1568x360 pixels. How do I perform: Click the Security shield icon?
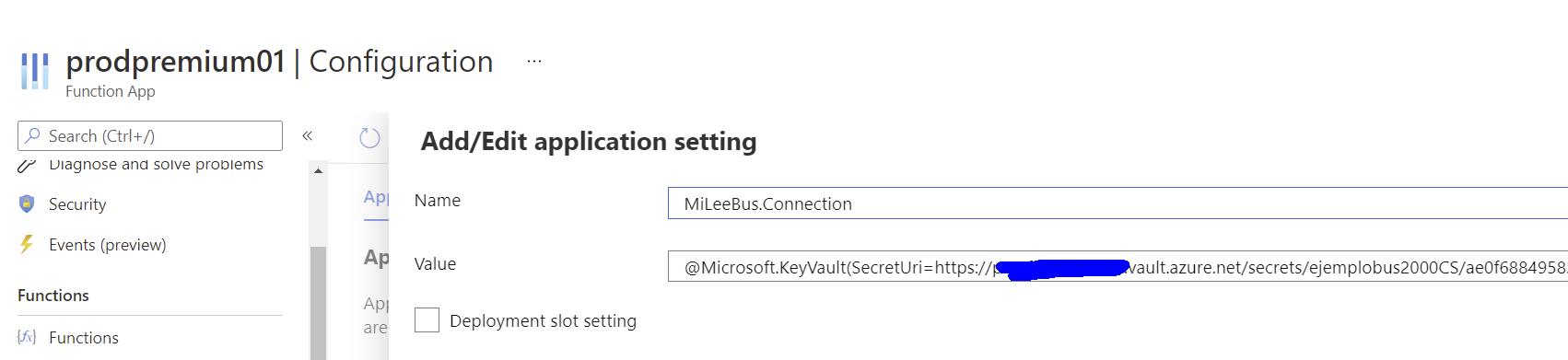click(27, 203)
